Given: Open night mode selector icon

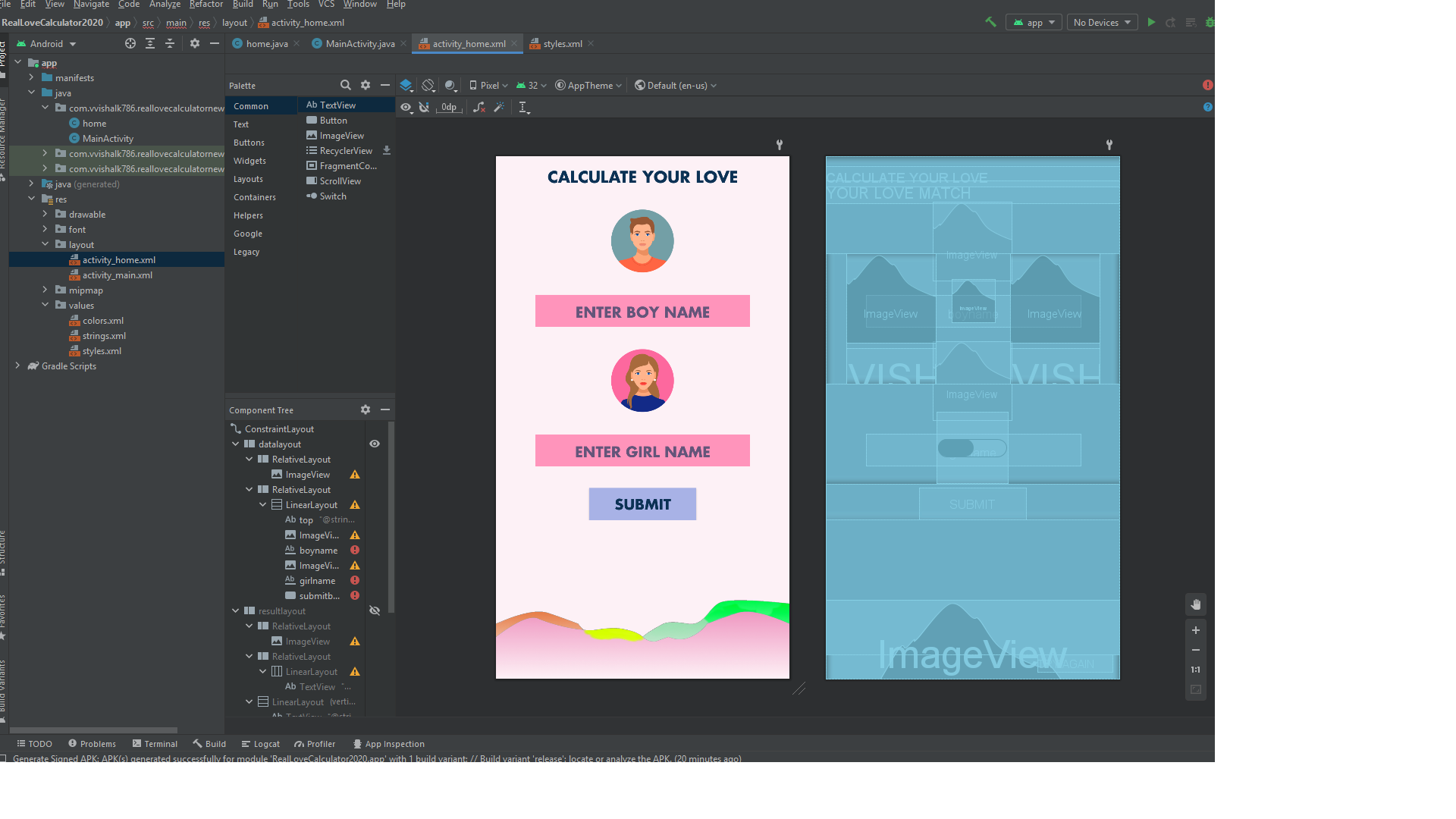Looking at the screenshot, I should (450, 85).
